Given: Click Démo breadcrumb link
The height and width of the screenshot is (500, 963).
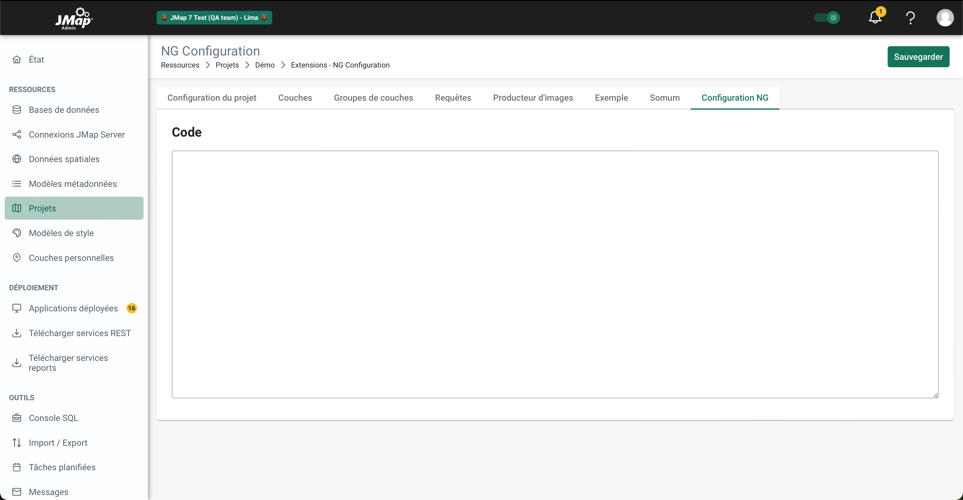Looking at the screenshot, I should [264, 65].
